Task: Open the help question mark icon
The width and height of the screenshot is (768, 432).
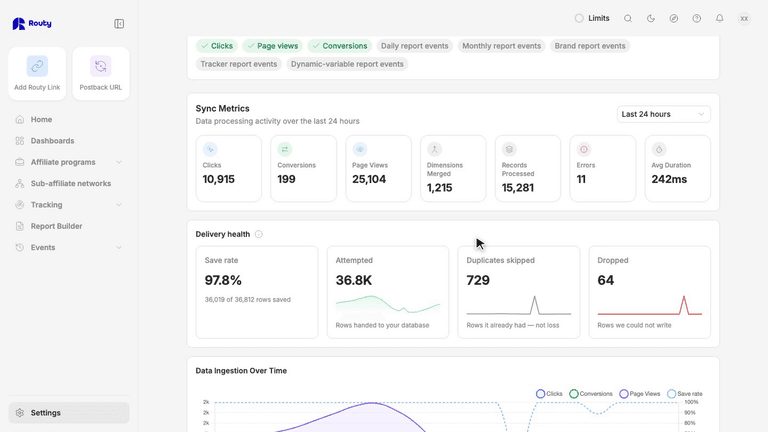Action: 696,19
